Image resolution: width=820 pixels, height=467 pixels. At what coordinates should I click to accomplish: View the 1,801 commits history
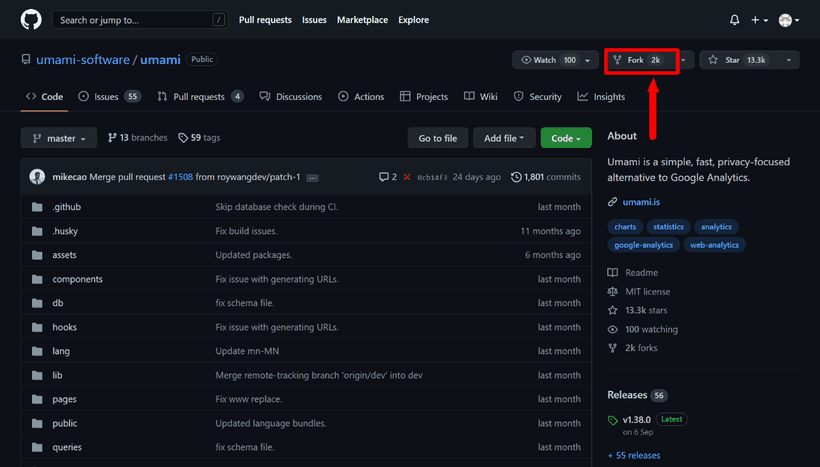point(546,177)
